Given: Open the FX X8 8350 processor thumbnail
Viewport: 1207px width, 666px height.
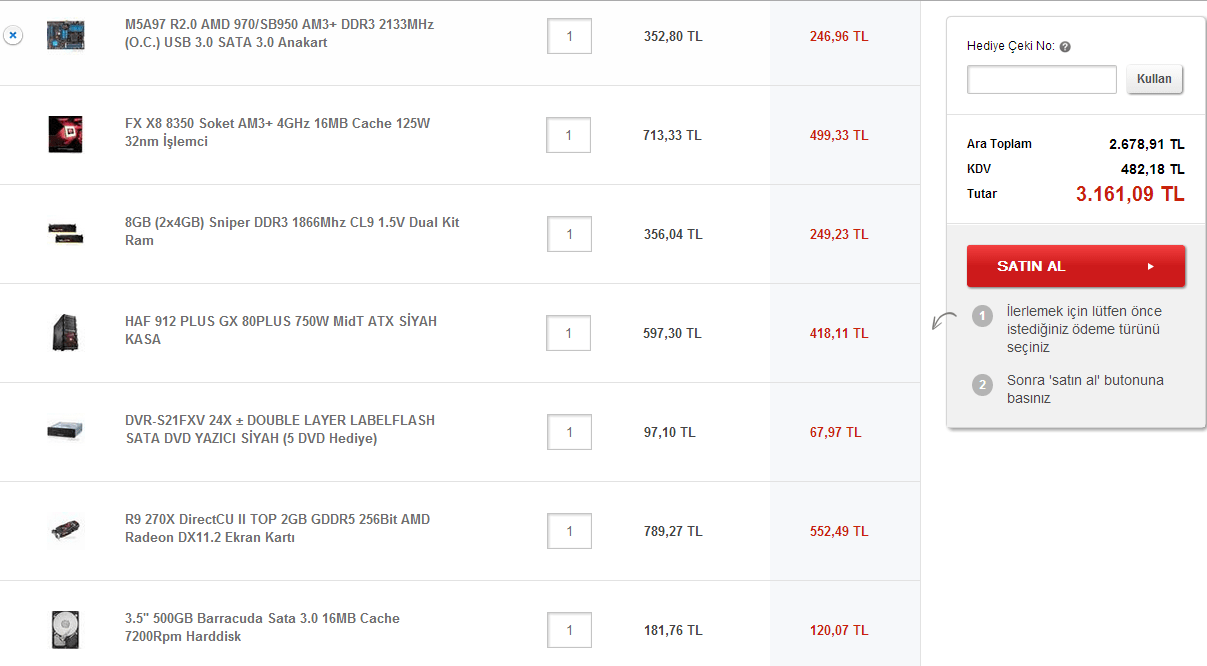Looking at the screenshot, I should pyautogui.click(x=66, y=134).
